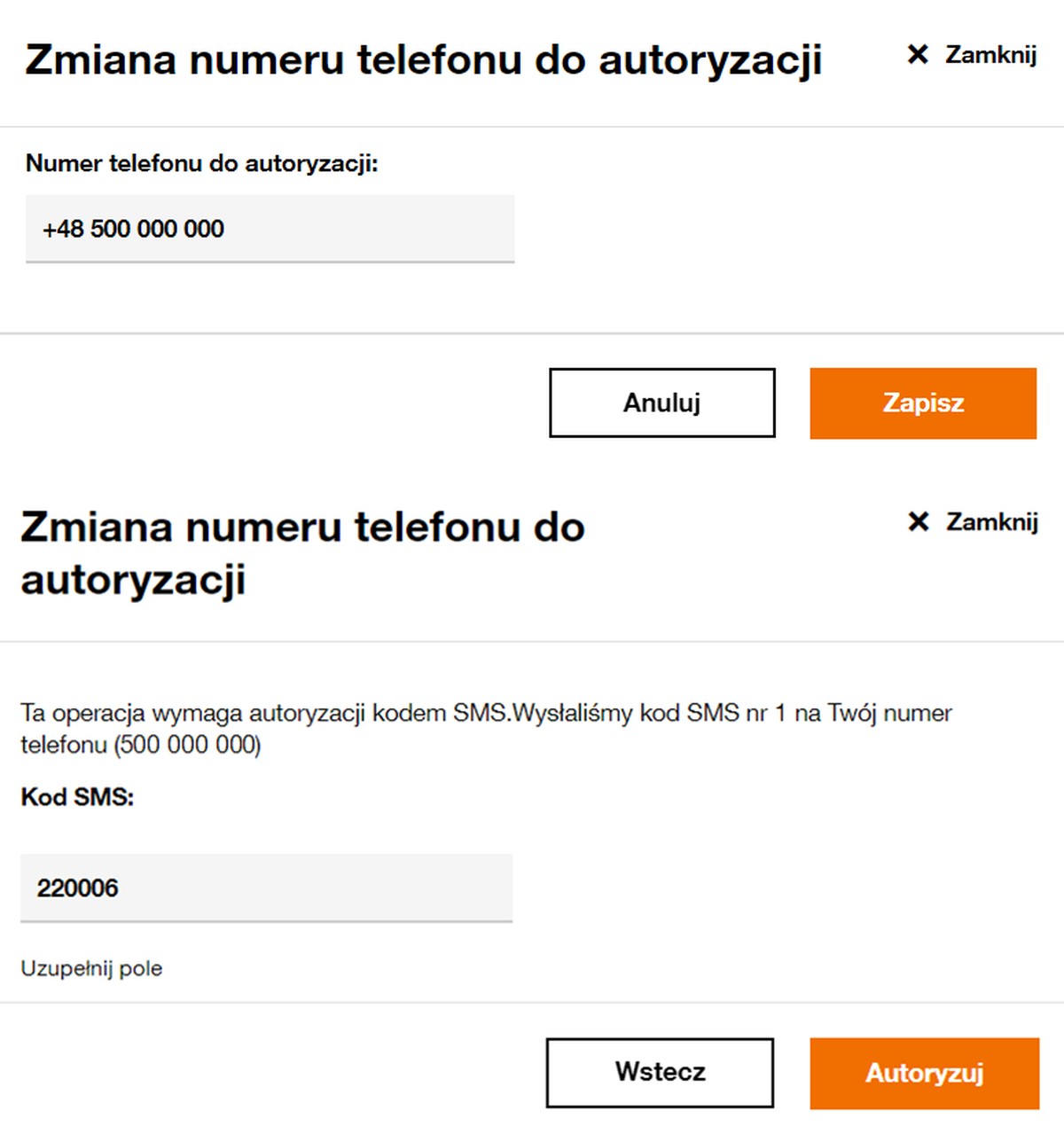Click lower heading line "Zmiana numeru telefonu do"
The width and height of the screenshot is (1064, 1134).
click(x=302, y=528)
